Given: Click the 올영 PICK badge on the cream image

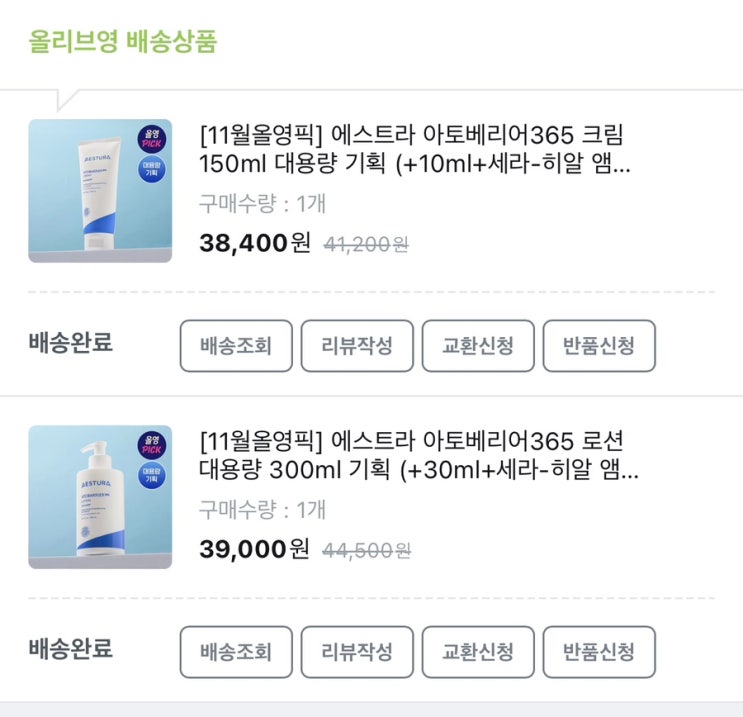Looking at the screenshot, I should [153, 138].
